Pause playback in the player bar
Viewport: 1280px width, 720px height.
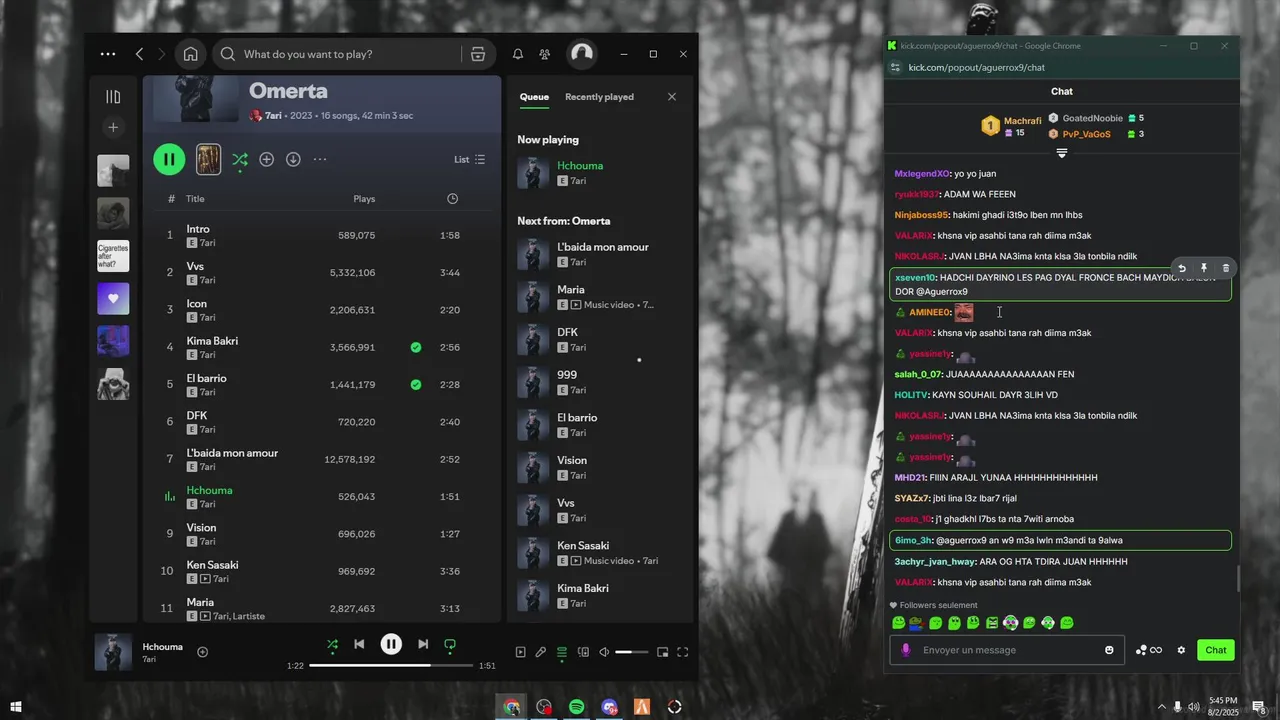click(391, 644)
